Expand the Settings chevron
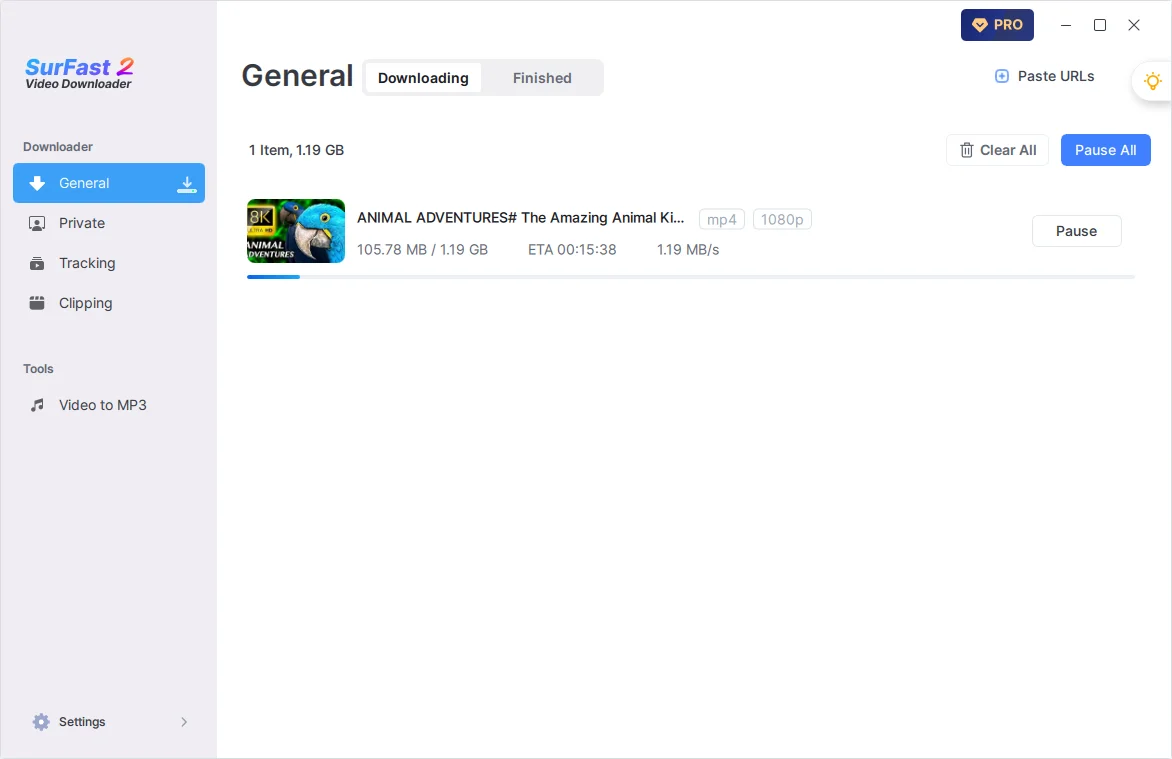The image size is (1172, 759). [183, 721]
